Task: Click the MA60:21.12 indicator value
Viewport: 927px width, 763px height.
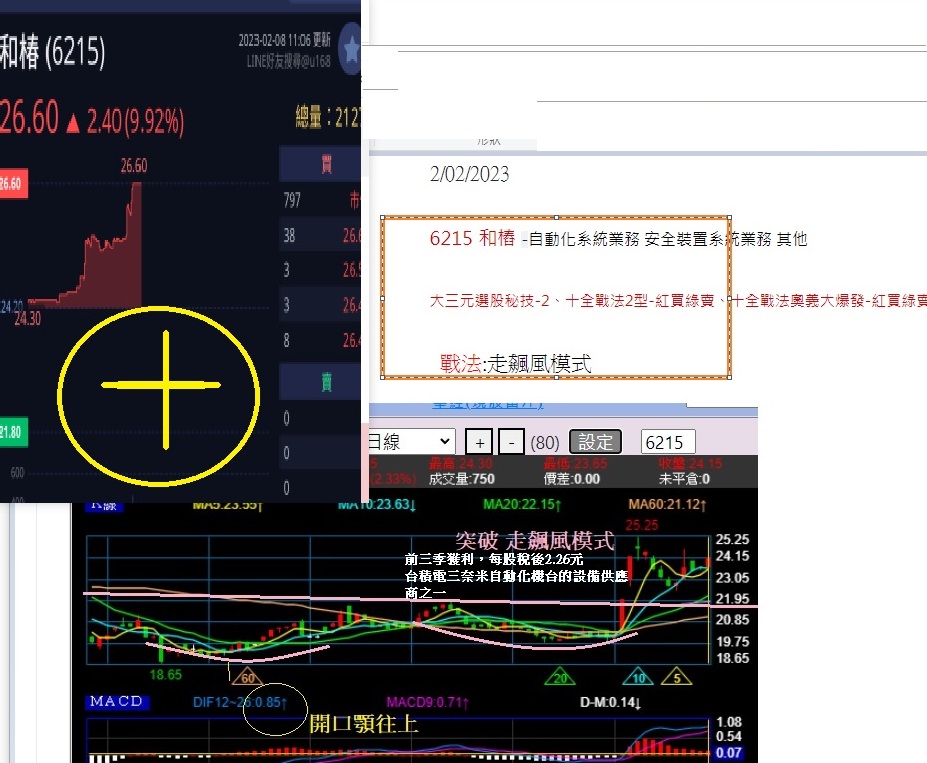Action: click(667, 505)
